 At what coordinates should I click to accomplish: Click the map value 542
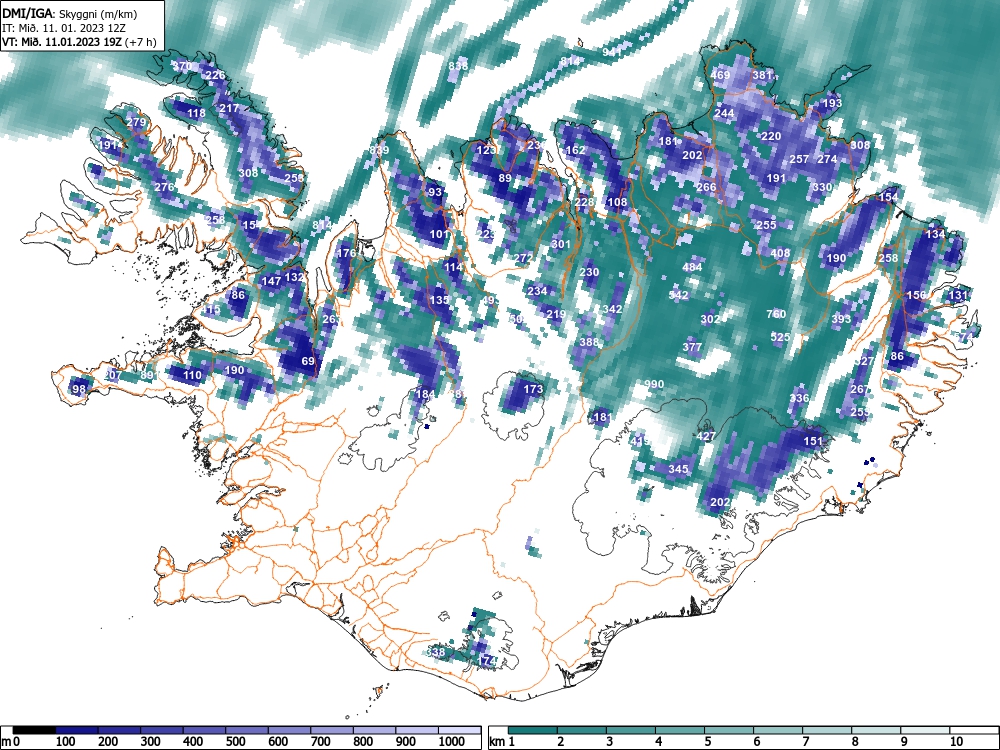678,295
